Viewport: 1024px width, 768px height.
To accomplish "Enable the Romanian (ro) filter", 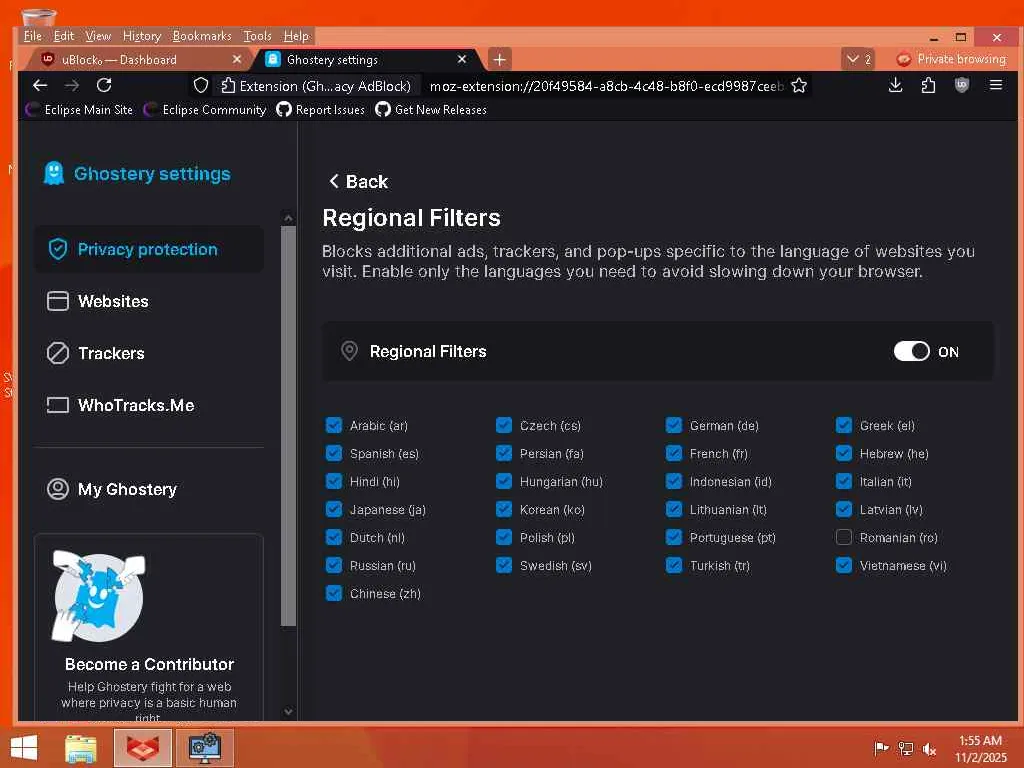I will click(x=844, y=537).
